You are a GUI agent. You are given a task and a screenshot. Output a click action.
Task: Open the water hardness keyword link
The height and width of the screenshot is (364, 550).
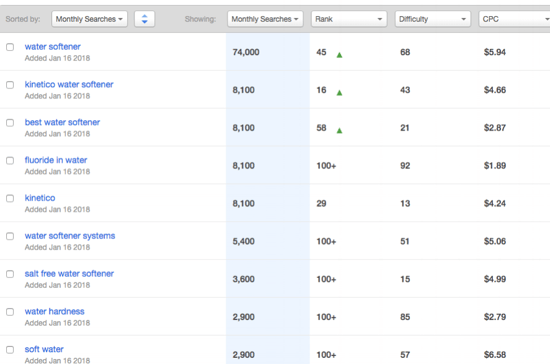tap(55, 312)
